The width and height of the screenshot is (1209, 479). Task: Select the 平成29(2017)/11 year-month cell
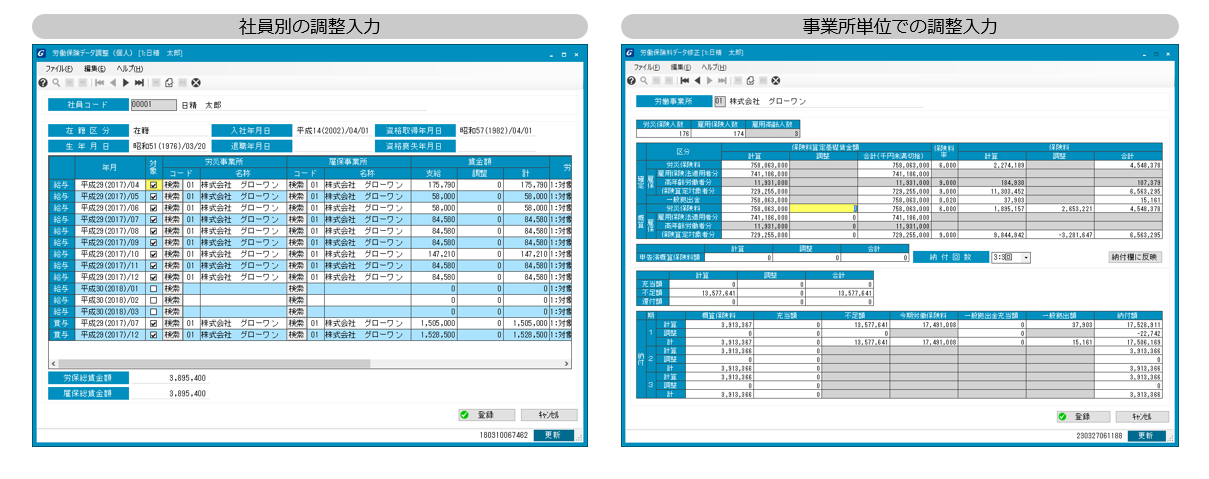pos(111,266)
